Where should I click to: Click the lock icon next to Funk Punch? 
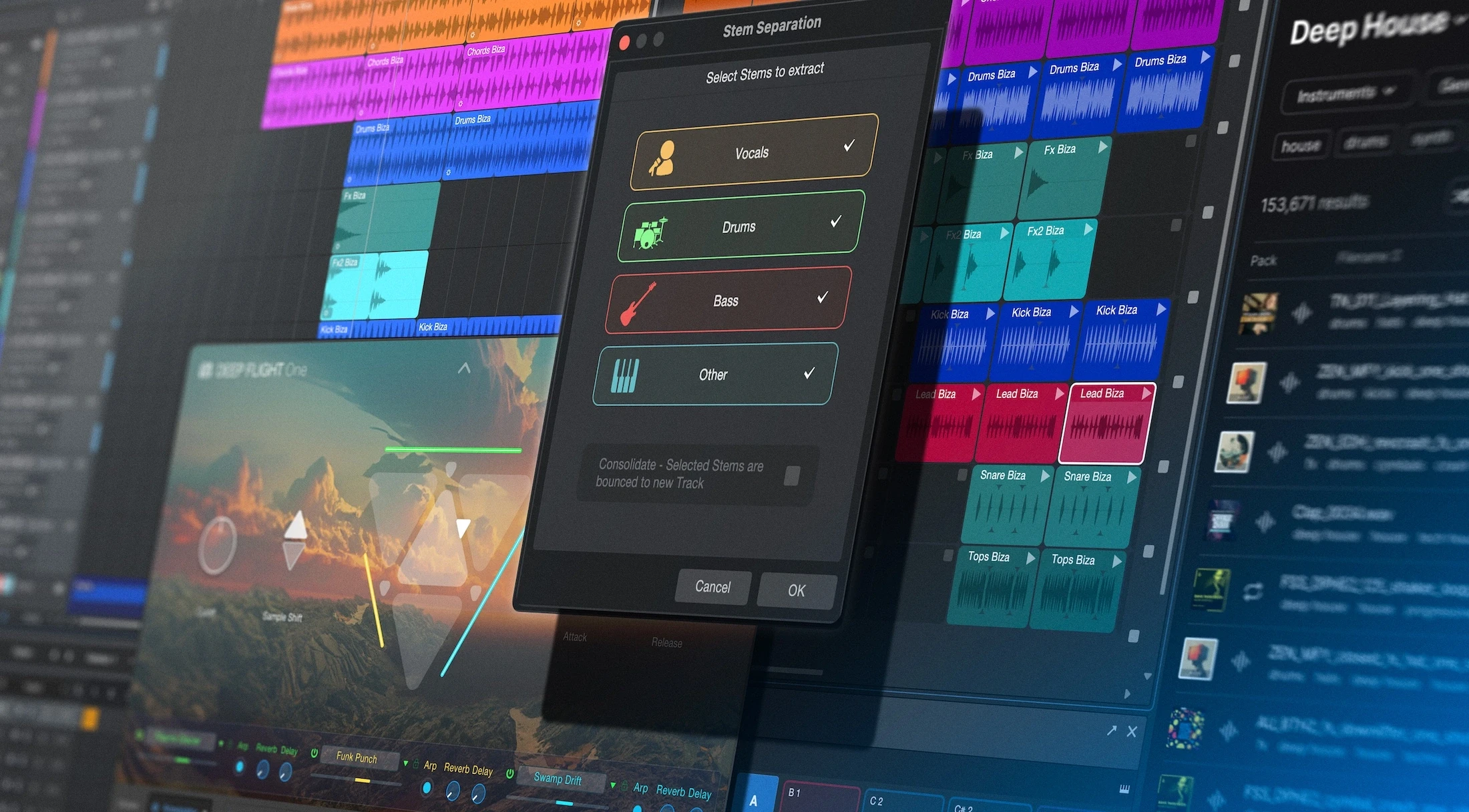click(415, 764)
